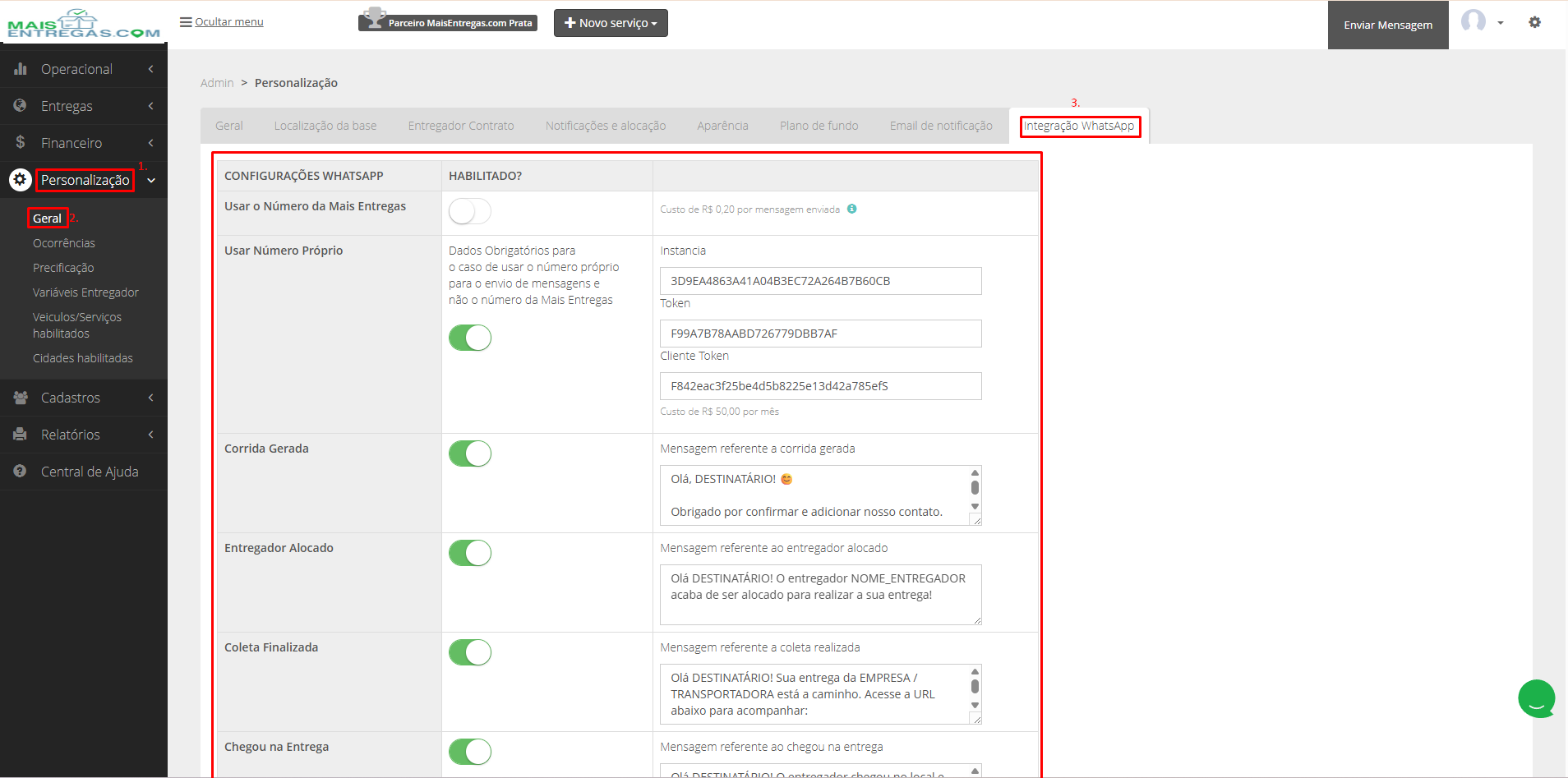The height and width of the screenshot is (778, 1568).
Task: Click the Cliente Token input field
Action: (821, 386)
